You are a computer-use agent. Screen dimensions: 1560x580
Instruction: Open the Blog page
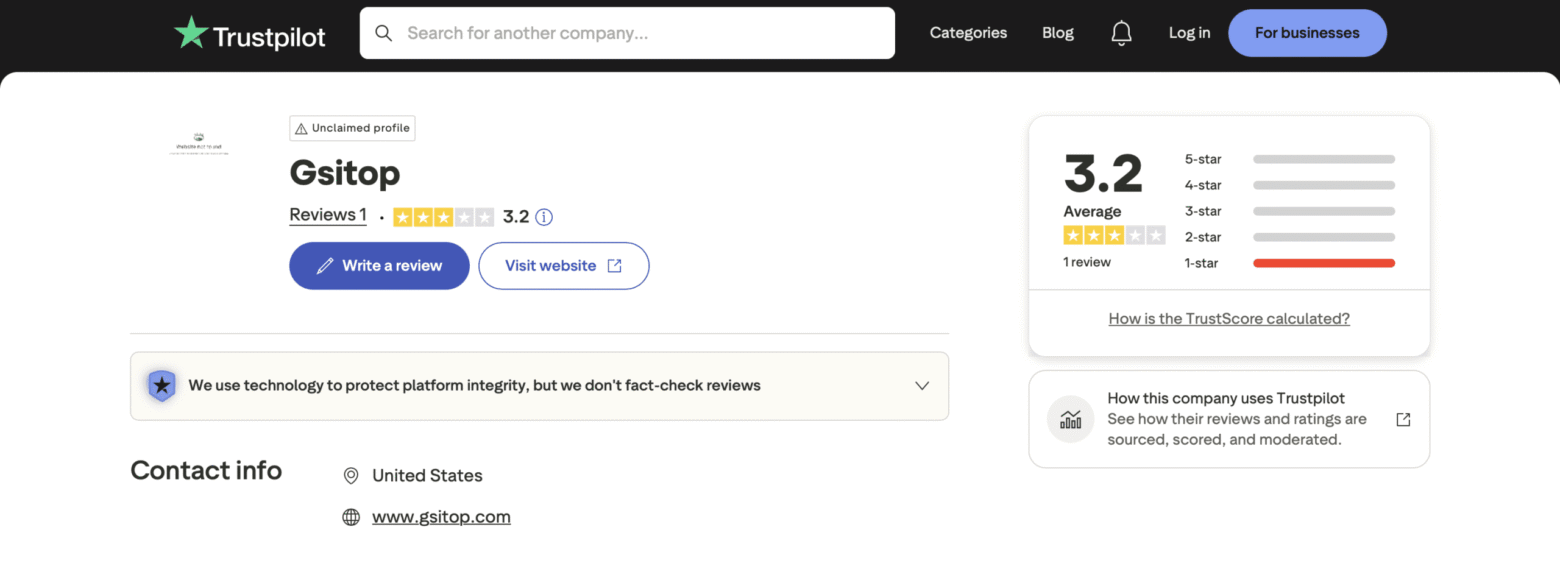coord(1057,32)
